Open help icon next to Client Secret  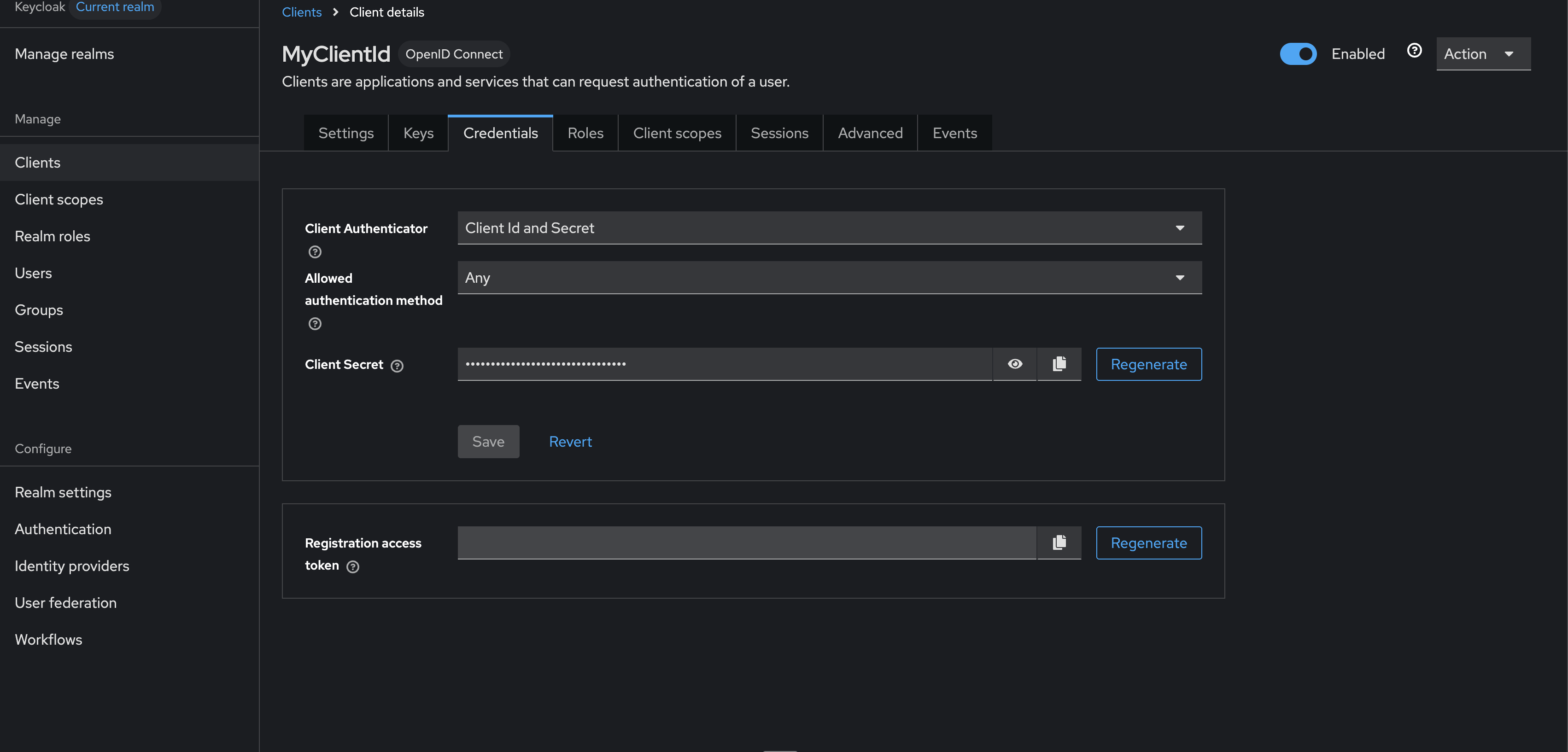tap(397, 366)
